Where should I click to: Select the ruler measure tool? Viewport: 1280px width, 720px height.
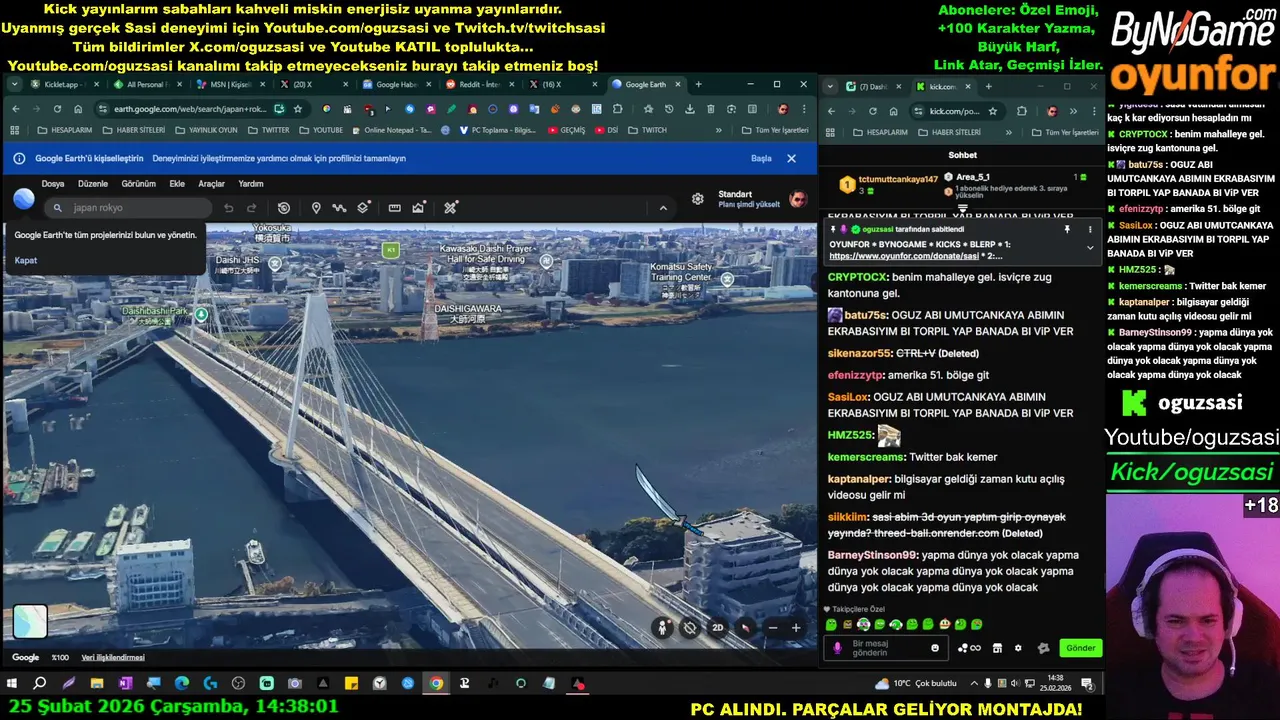tap(394, 208)
